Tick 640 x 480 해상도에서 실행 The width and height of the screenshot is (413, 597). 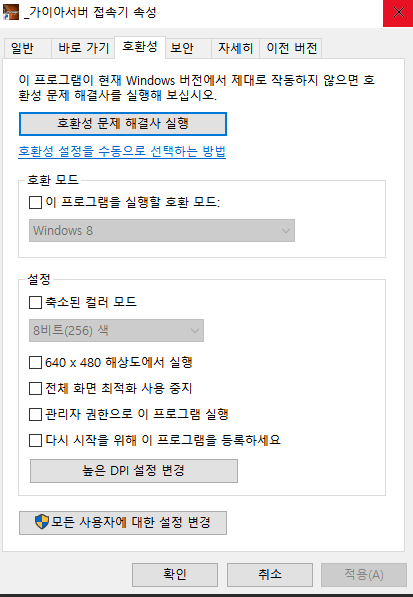[x=35, y=362]
